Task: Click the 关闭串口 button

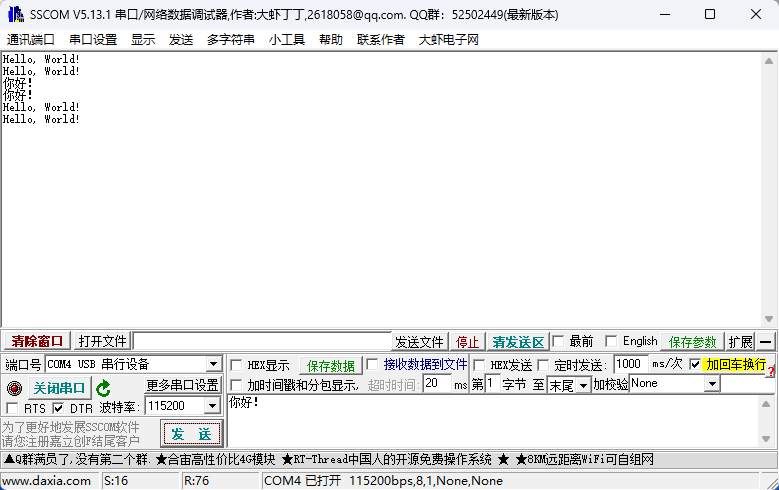Action: click(x=59, y=388)
